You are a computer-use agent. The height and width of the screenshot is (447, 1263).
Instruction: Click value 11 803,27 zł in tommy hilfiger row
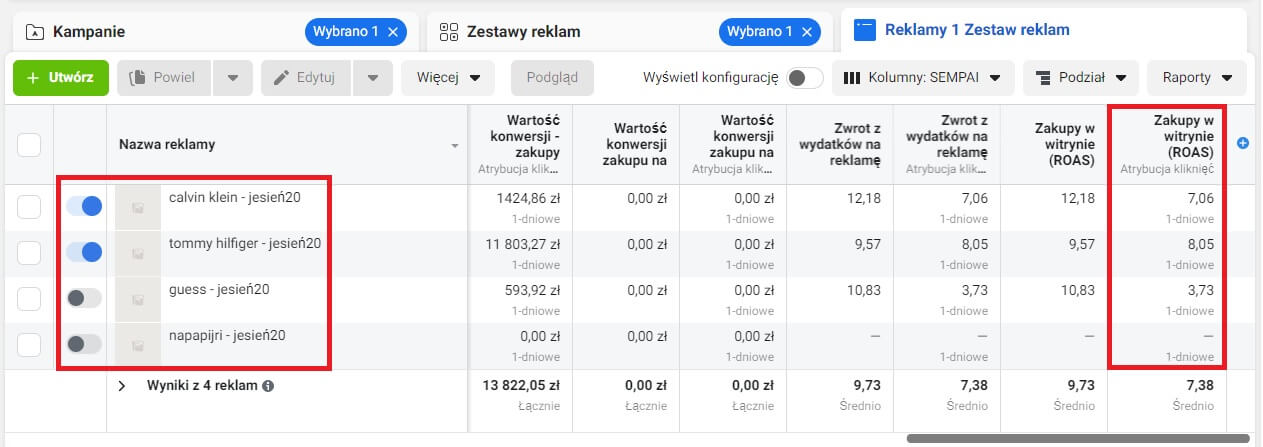click(524, 244)
